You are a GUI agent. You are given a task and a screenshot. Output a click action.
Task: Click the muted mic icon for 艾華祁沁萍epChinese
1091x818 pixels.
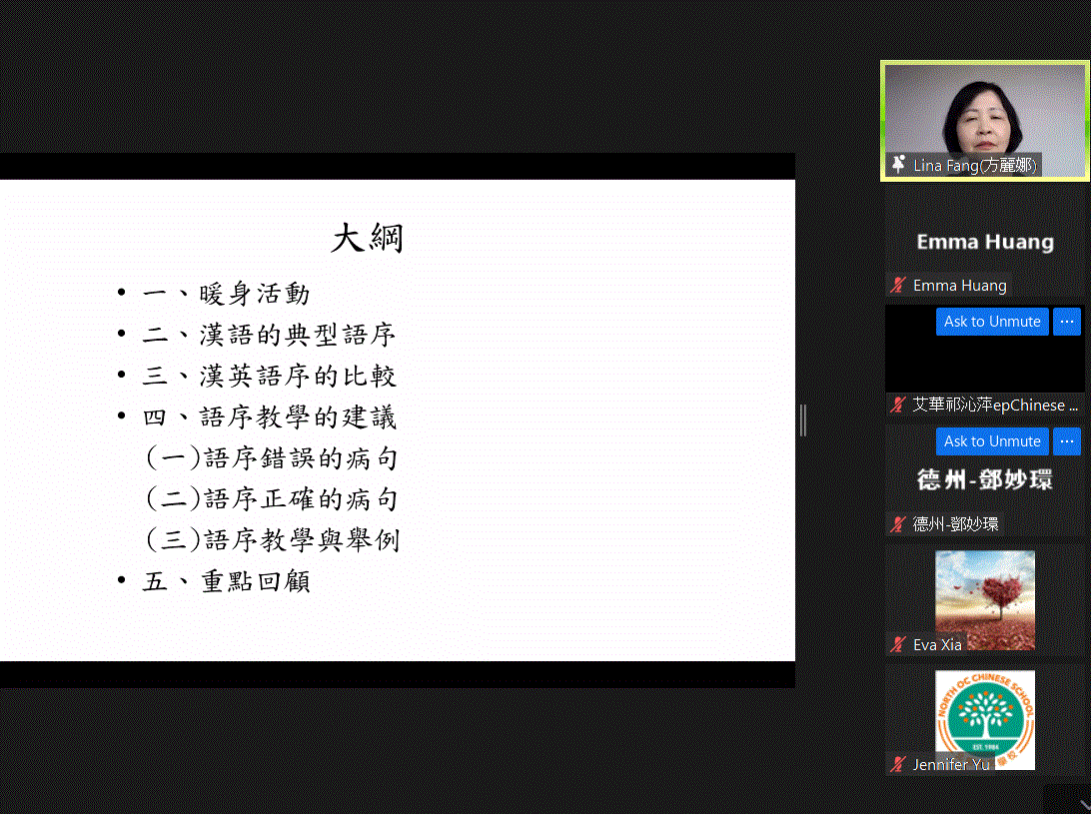[x=898, y=405]
